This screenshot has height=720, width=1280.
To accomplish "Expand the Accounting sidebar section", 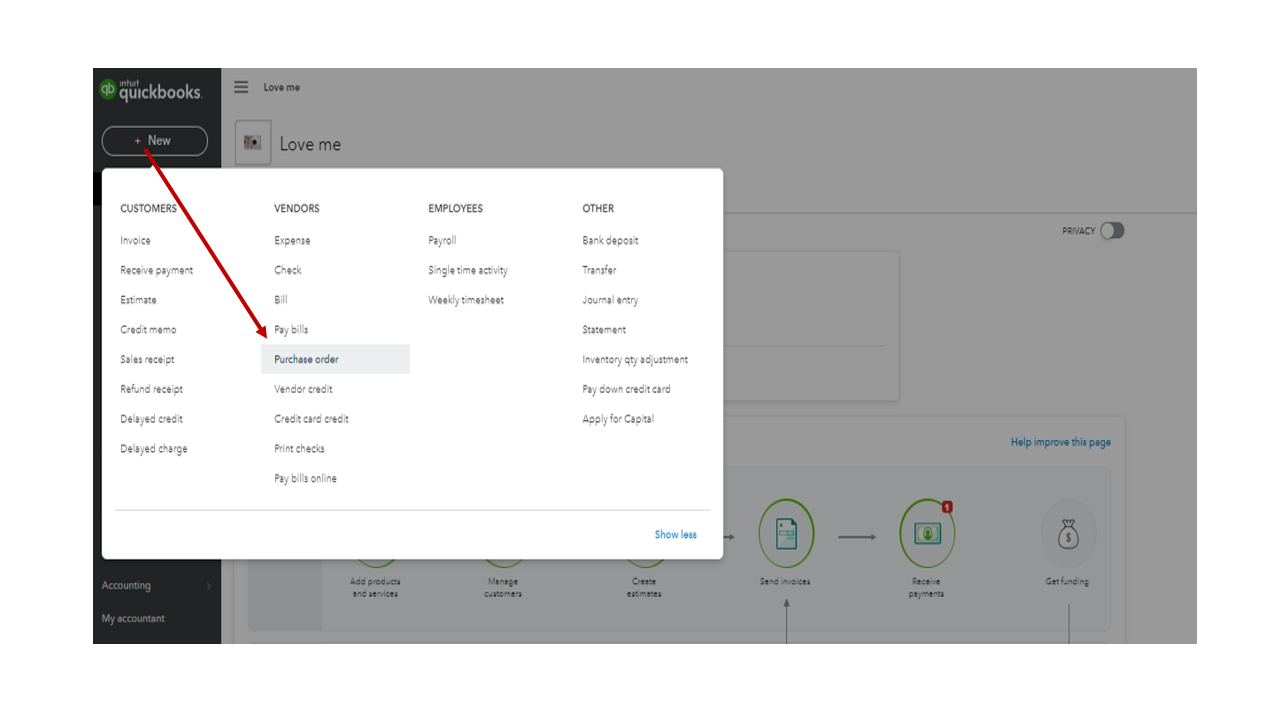I will pos(126,585).
